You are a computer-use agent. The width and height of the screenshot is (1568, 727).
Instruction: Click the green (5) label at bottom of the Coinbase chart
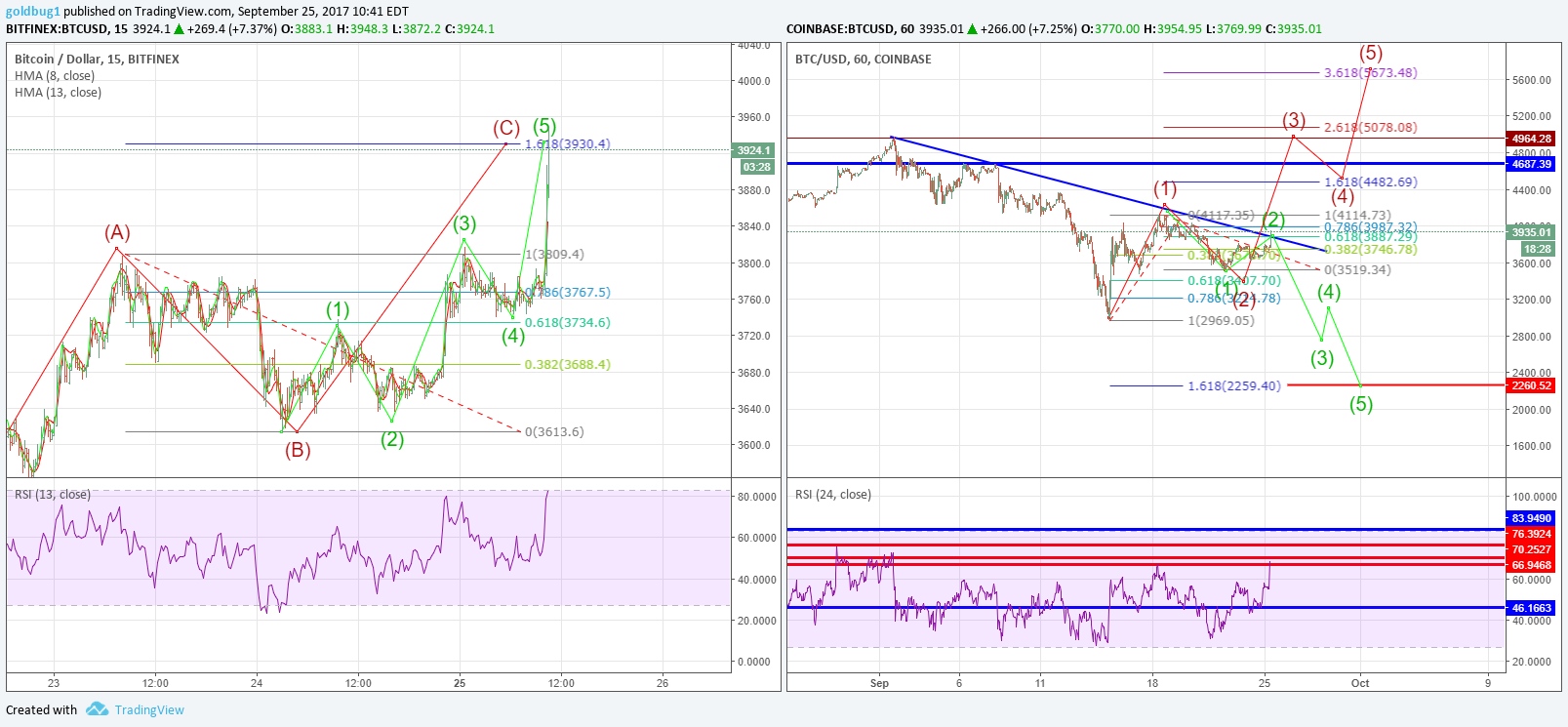pyautogui.click(x=1361, y=404)
